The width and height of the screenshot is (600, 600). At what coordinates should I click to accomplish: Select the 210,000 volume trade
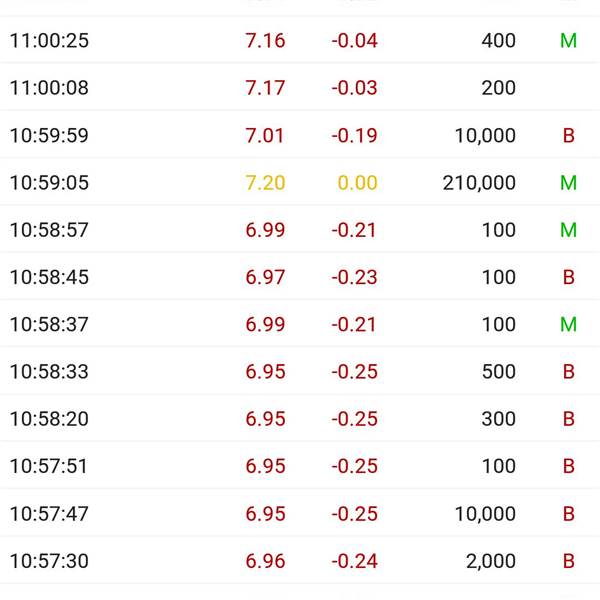tap(479, 183)
